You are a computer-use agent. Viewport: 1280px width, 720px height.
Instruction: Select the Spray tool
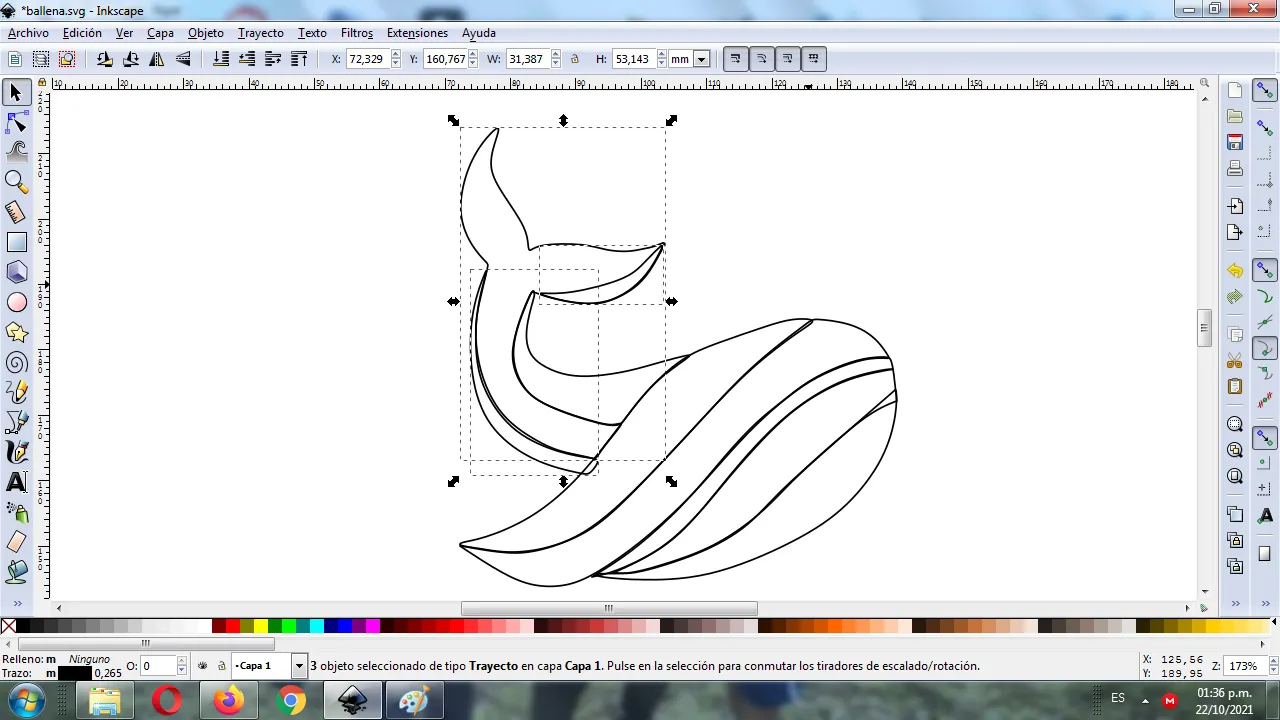click(x=16, y=512)
